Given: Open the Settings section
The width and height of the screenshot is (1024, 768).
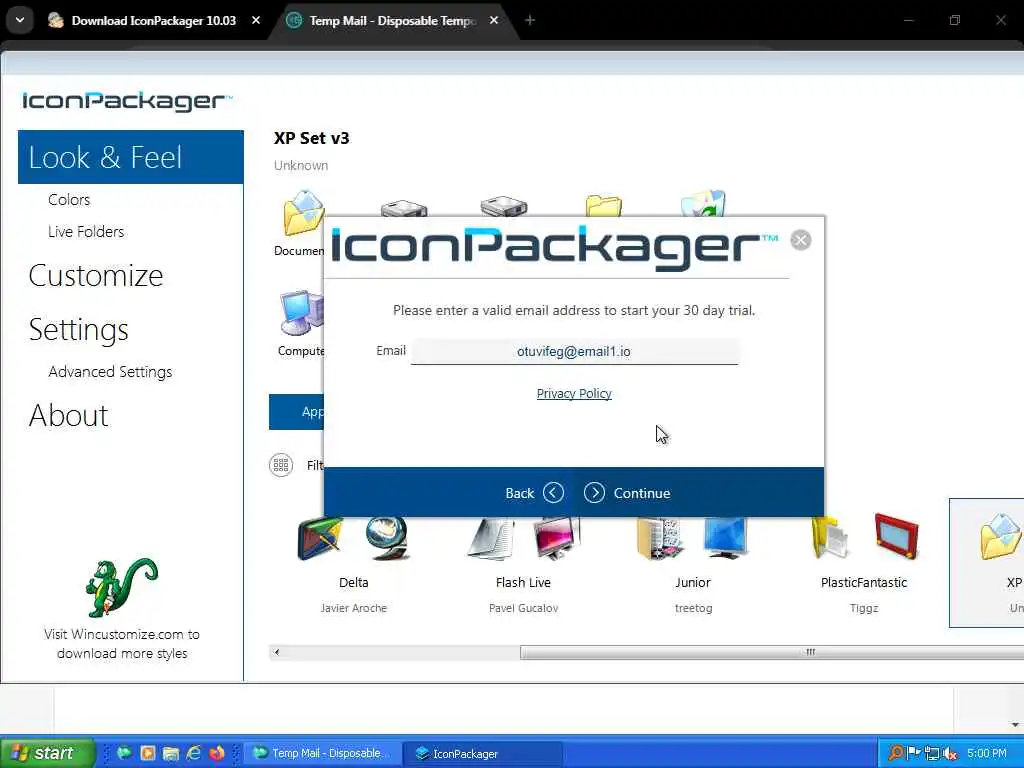Looking at the screenshot, I should [x=78, y=330].
